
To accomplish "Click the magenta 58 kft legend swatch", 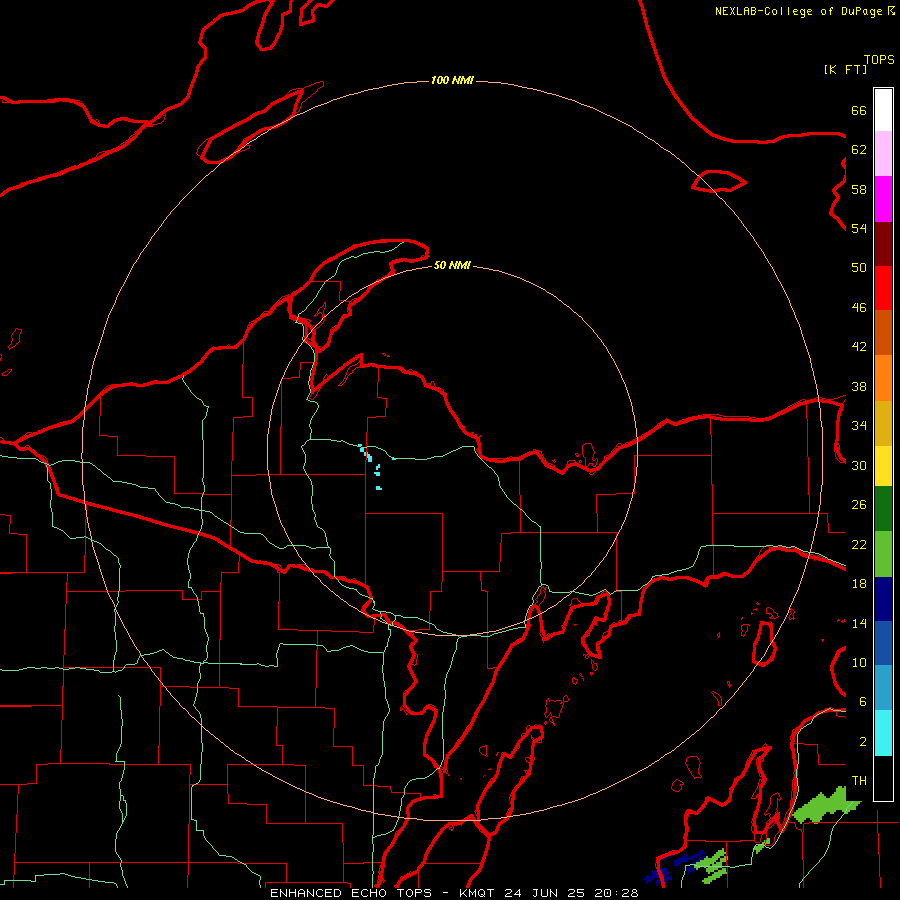I will pos(883,199).
